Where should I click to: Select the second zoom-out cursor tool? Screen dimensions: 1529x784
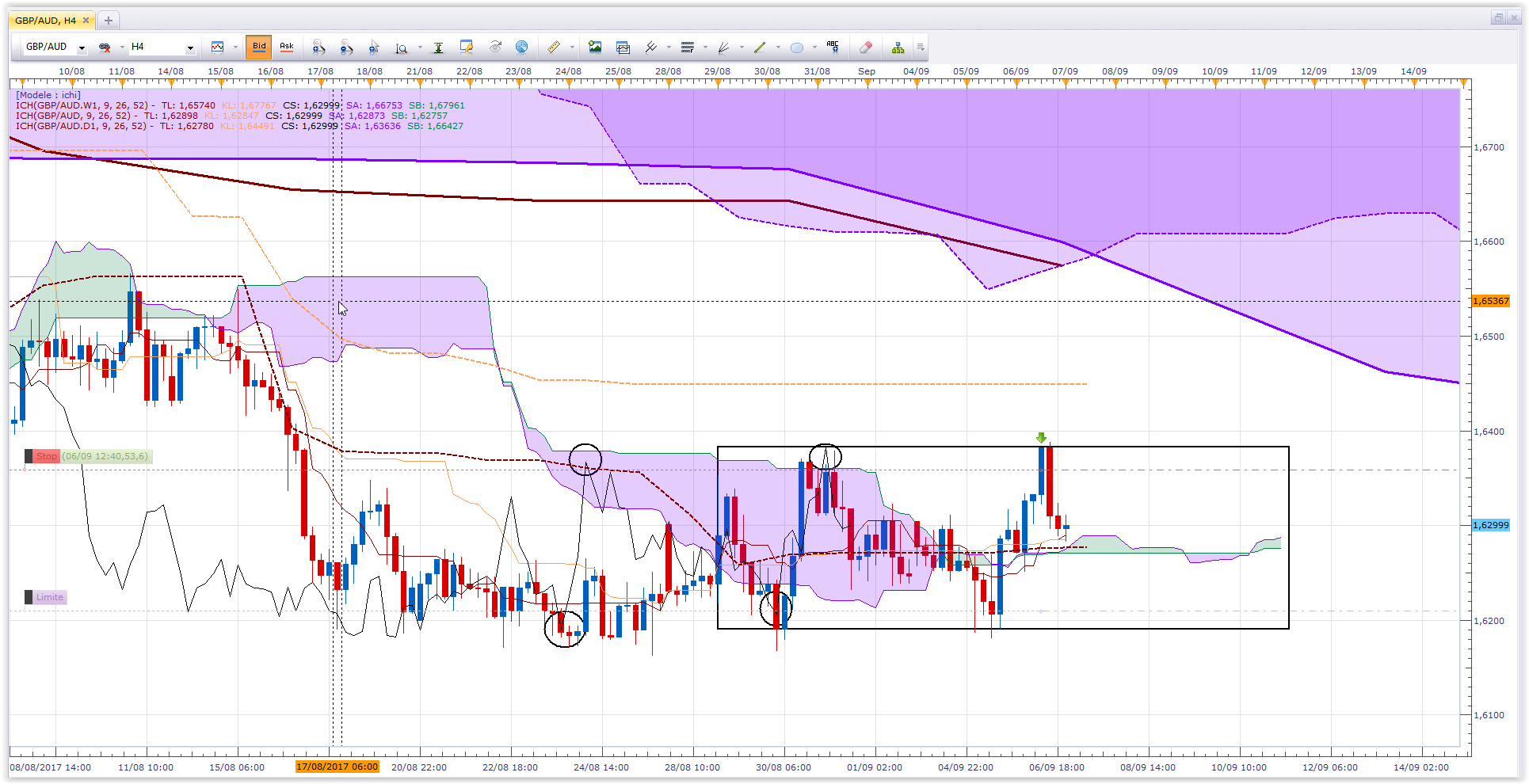[x=346, y=48]
